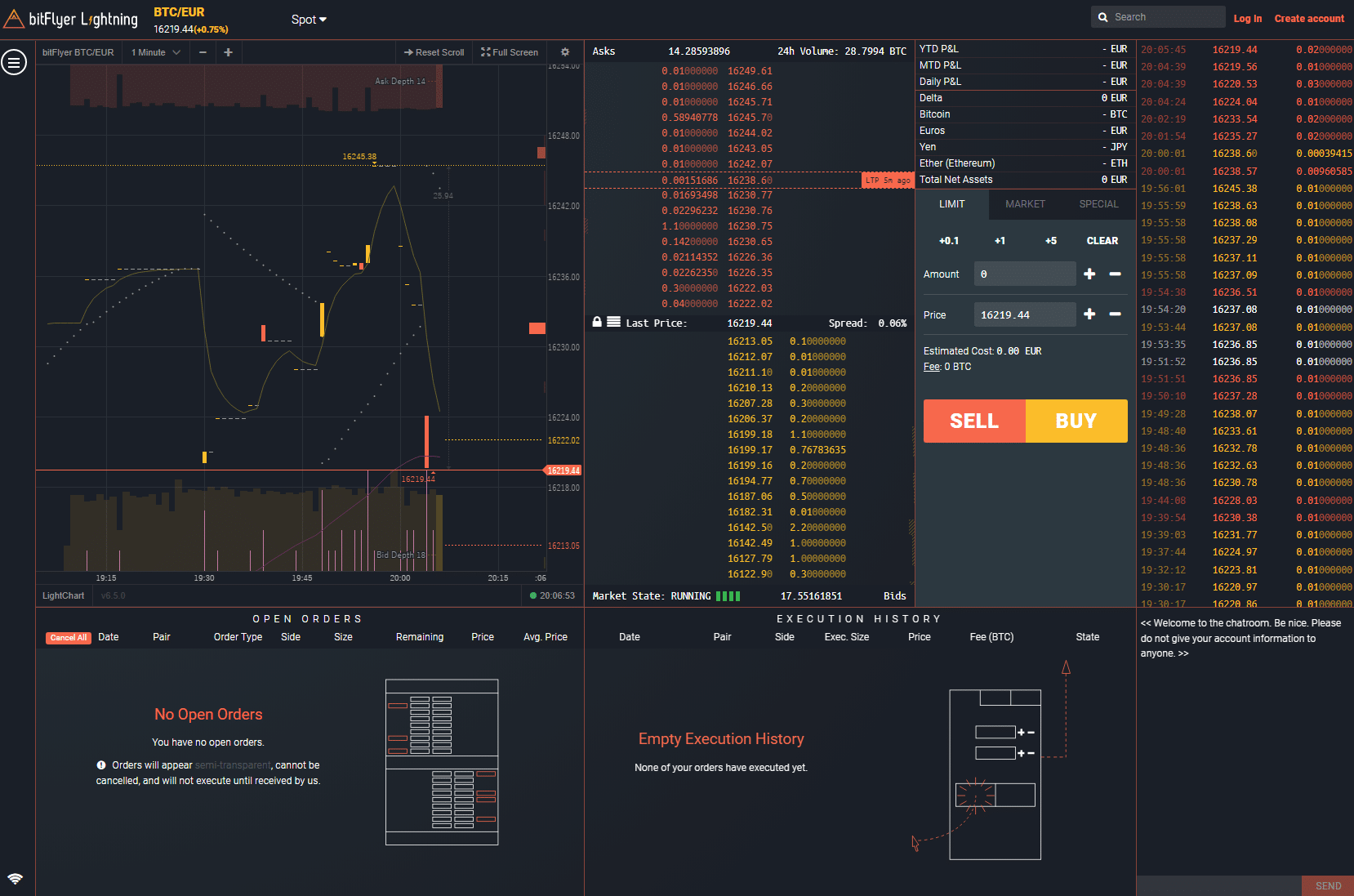The height and width of the screenshot is (896, 1354).
Task: Click the Estimated Cost value
Action: coord(1019,351)
